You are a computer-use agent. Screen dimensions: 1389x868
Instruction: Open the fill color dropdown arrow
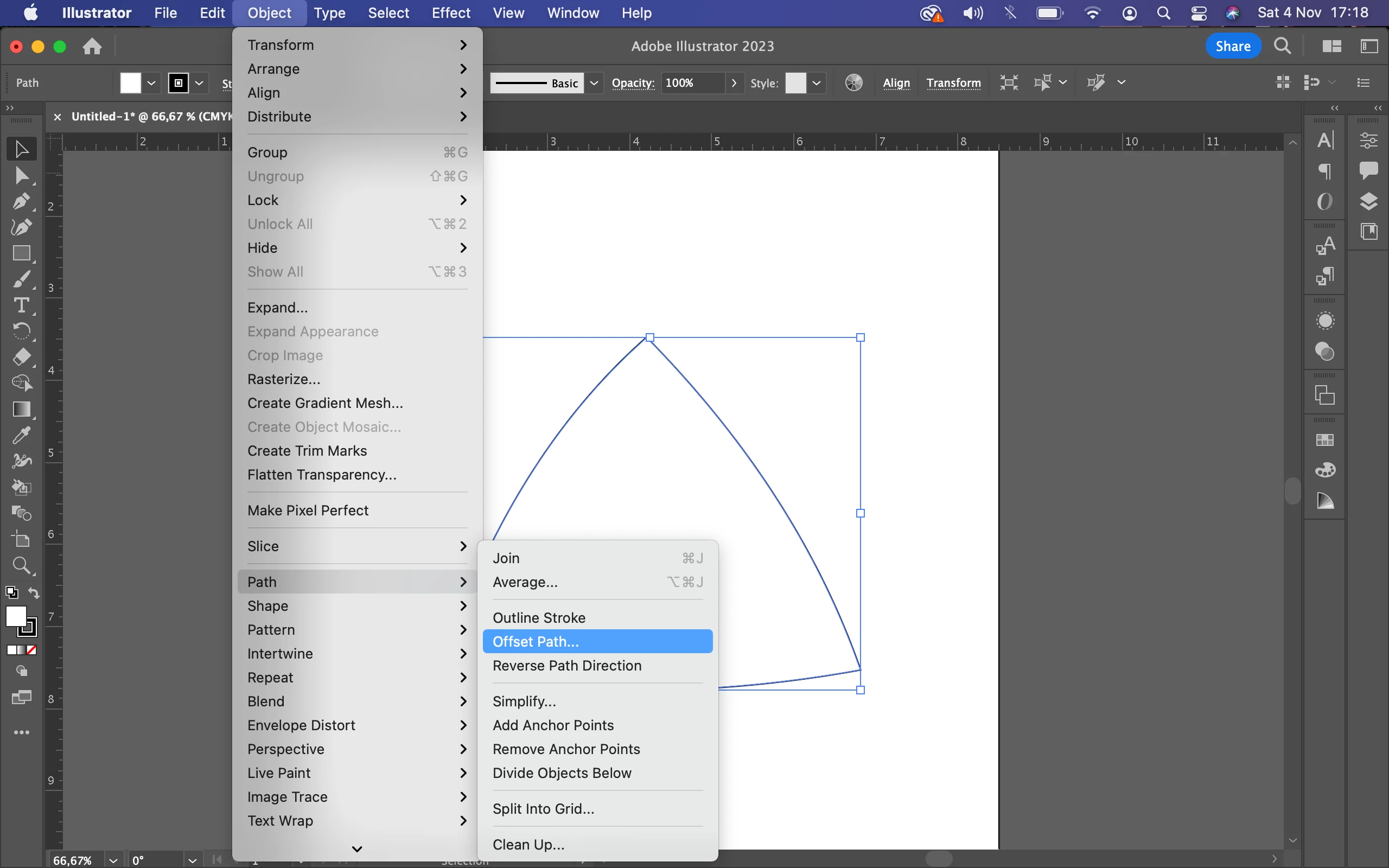tap(151, 82)
